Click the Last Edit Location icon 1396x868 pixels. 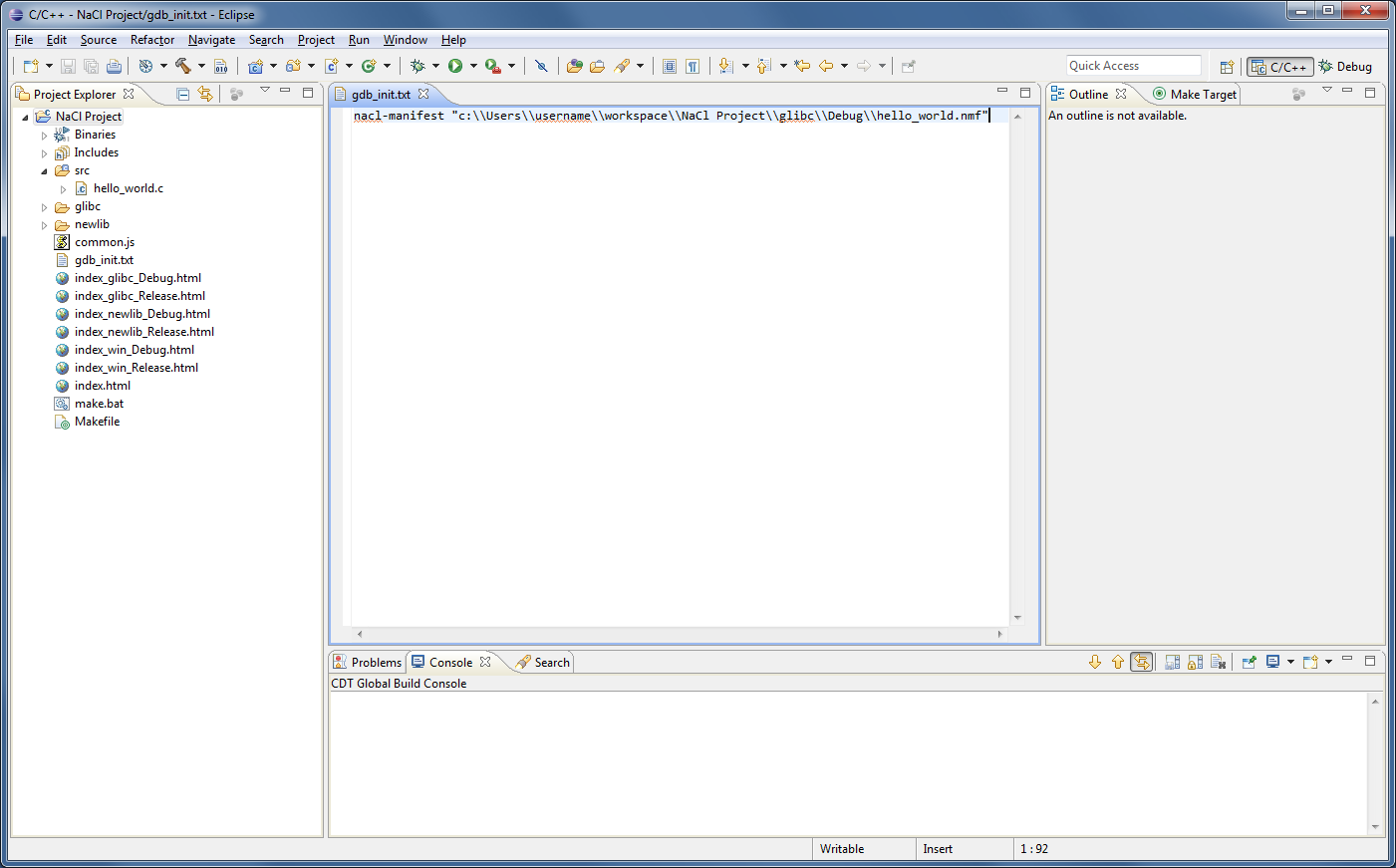click(x=802, y=67)
